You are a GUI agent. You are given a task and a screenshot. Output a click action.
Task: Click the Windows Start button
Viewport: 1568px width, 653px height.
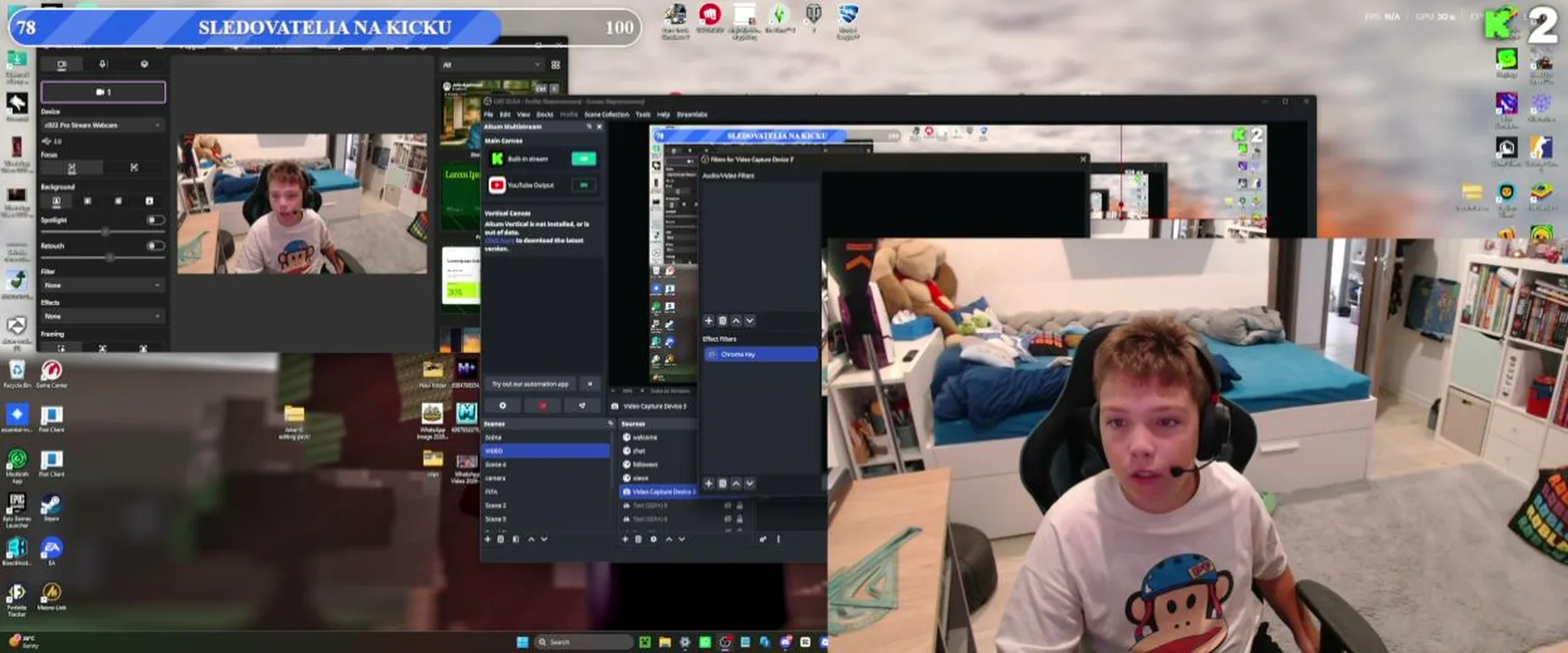[523, 642]
